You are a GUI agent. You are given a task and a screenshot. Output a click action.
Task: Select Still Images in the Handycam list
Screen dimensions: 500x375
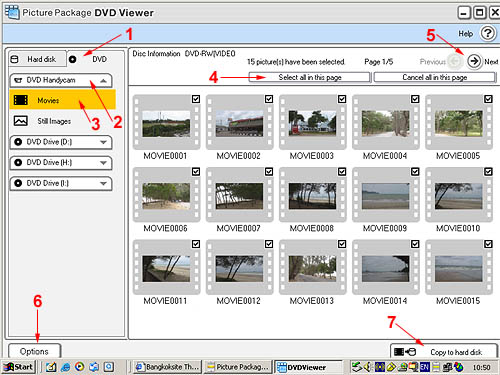click(62, 121)
